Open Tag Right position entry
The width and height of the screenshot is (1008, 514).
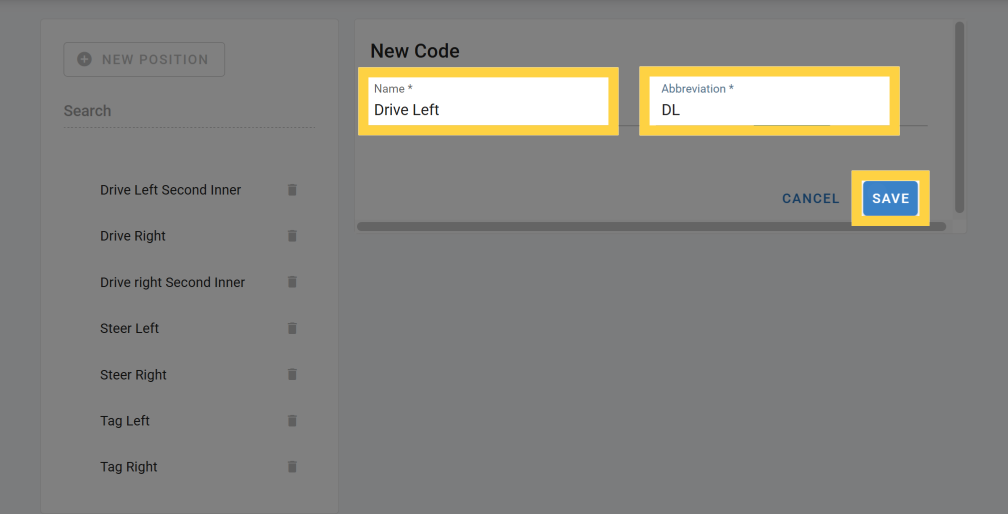pos(129,467)
